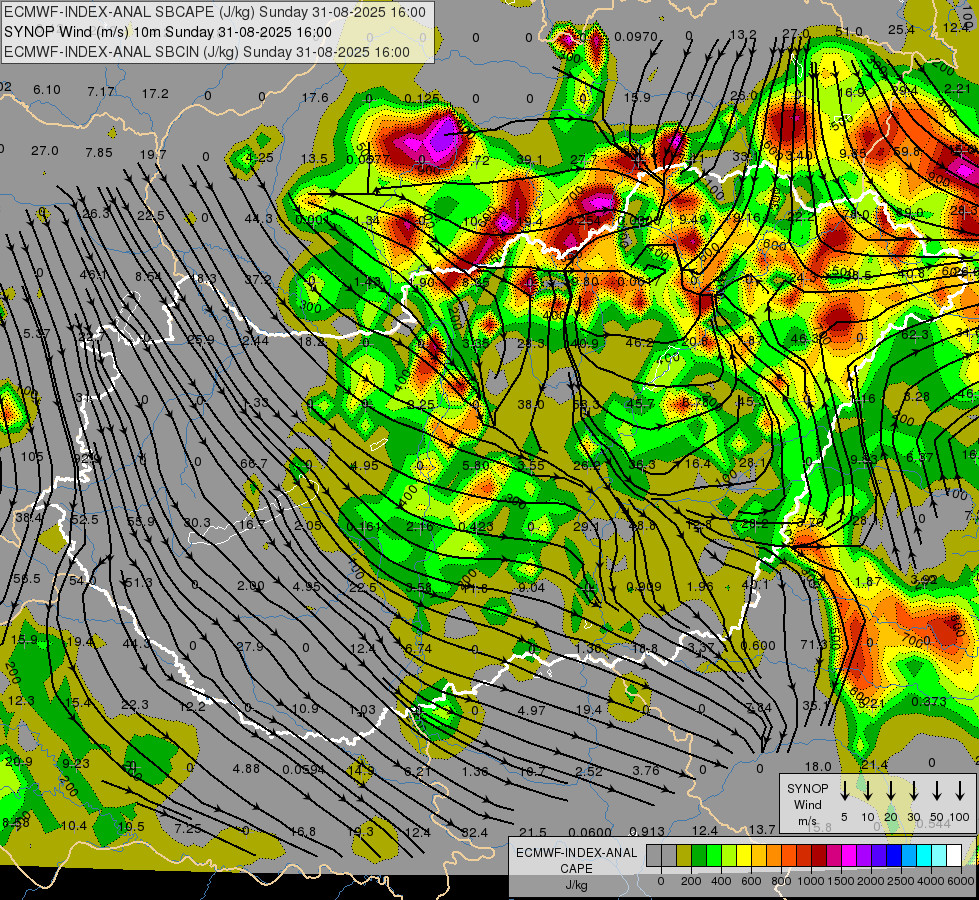Image resolution: width=979 pixels, height=900 pixels.
Task: Click the map value 30.3
Action: tap(197, 522)
